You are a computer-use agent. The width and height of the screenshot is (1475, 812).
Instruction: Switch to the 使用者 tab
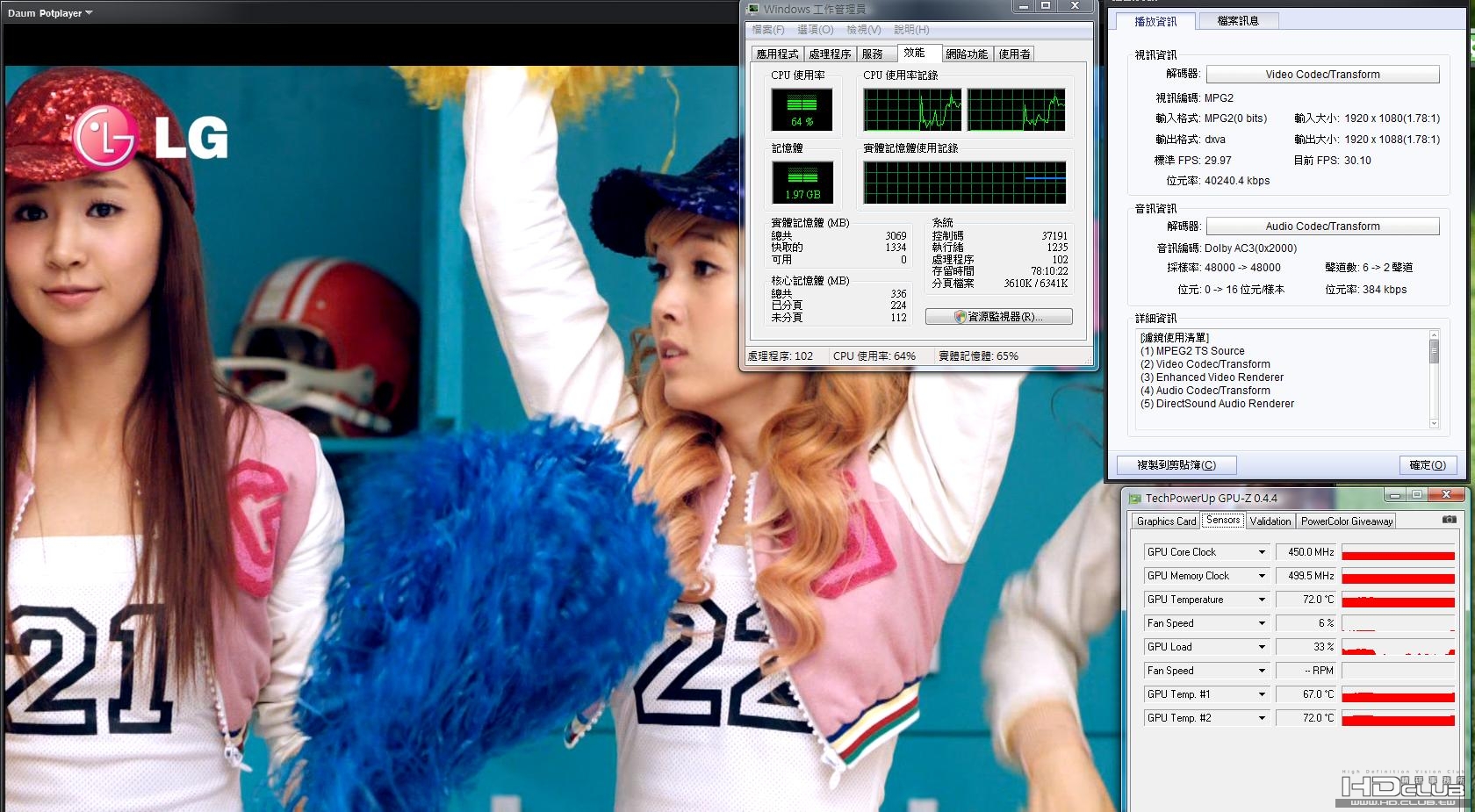coord(1014,54)
